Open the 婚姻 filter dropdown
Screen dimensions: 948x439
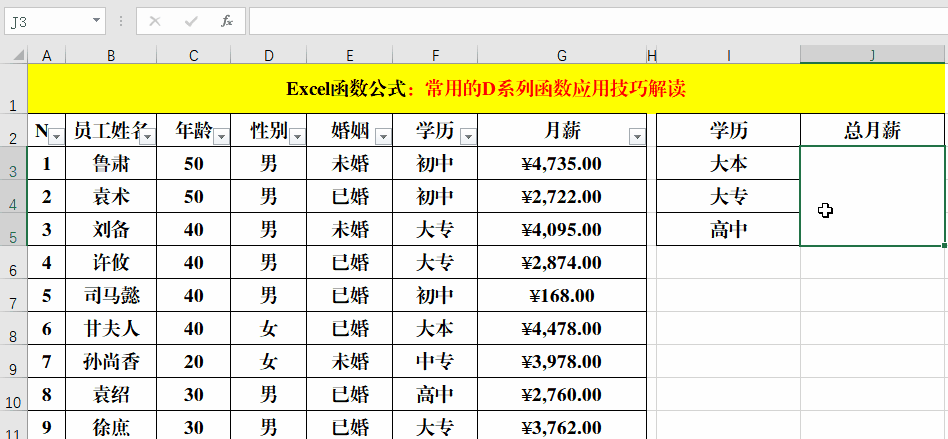pyautogui.click(x=383, y=138)
